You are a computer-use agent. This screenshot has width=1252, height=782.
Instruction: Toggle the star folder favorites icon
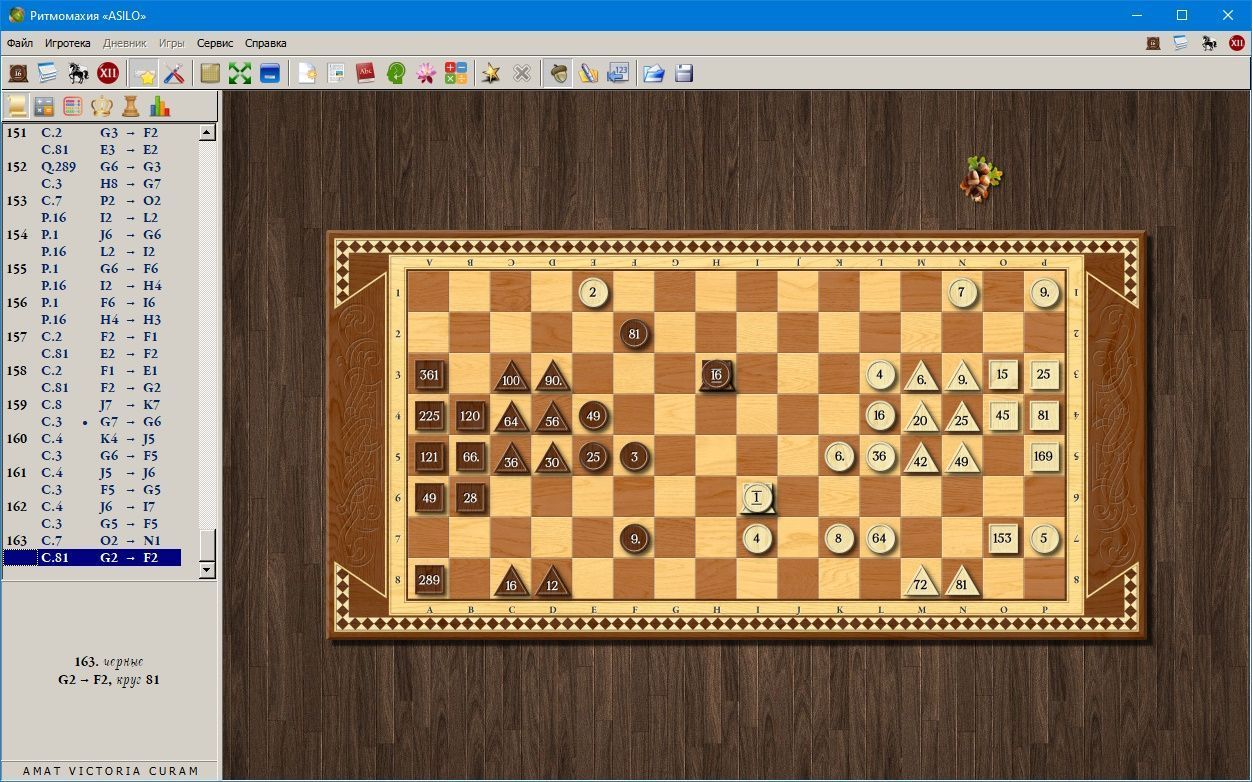(x=145, y=73)
